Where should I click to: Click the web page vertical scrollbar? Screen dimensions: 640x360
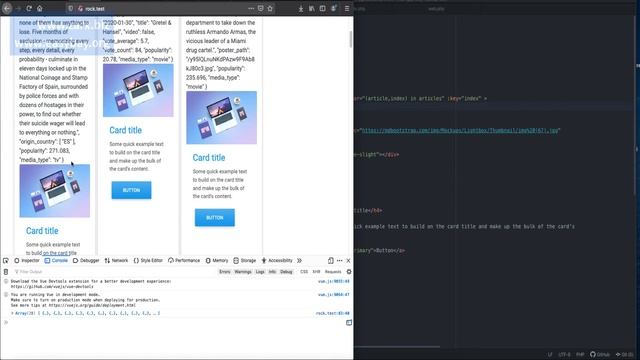pos(351,39)
